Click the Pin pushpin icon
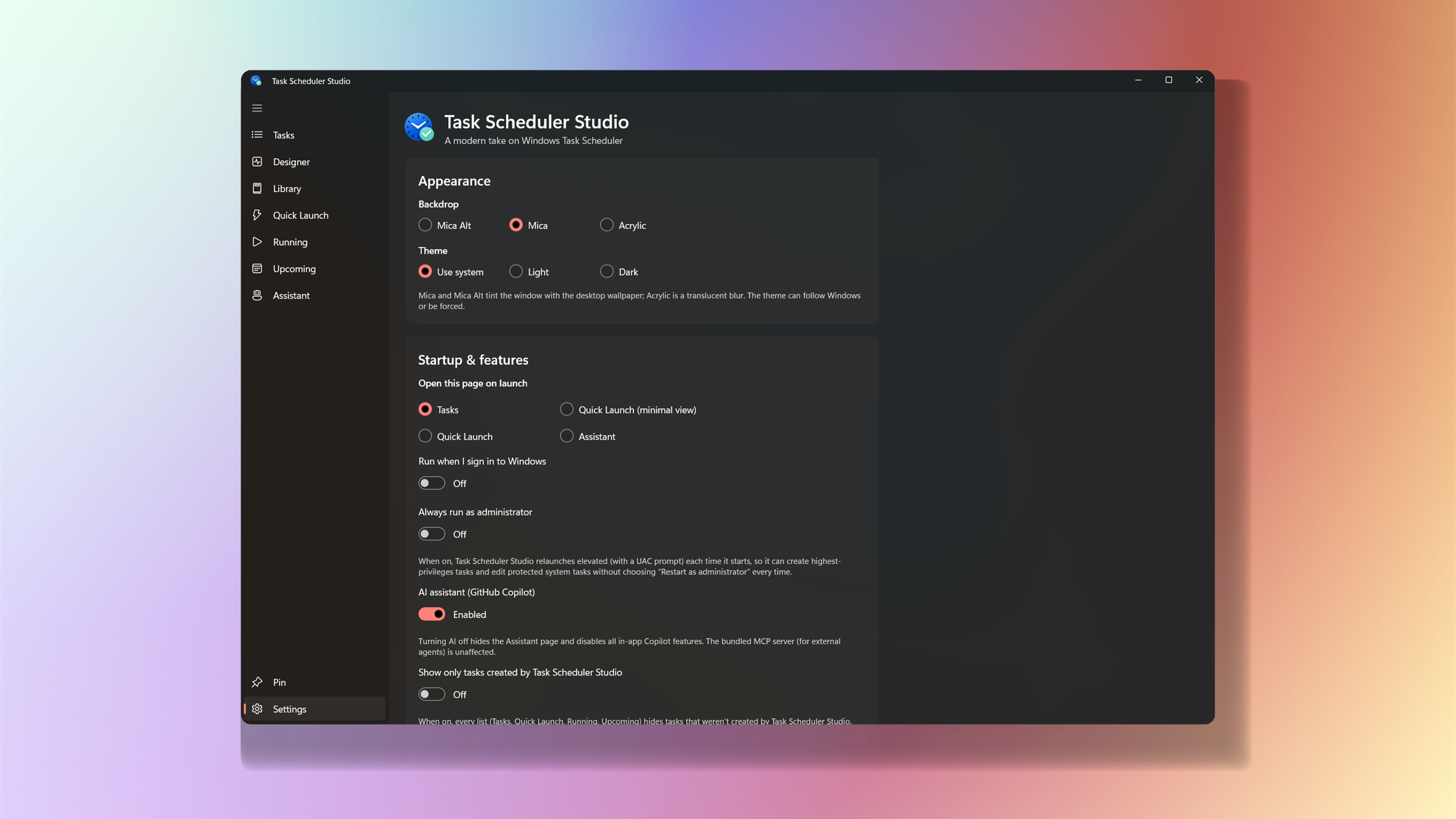Viewport: 1456px width, 819px height. (x=257, y=682)
